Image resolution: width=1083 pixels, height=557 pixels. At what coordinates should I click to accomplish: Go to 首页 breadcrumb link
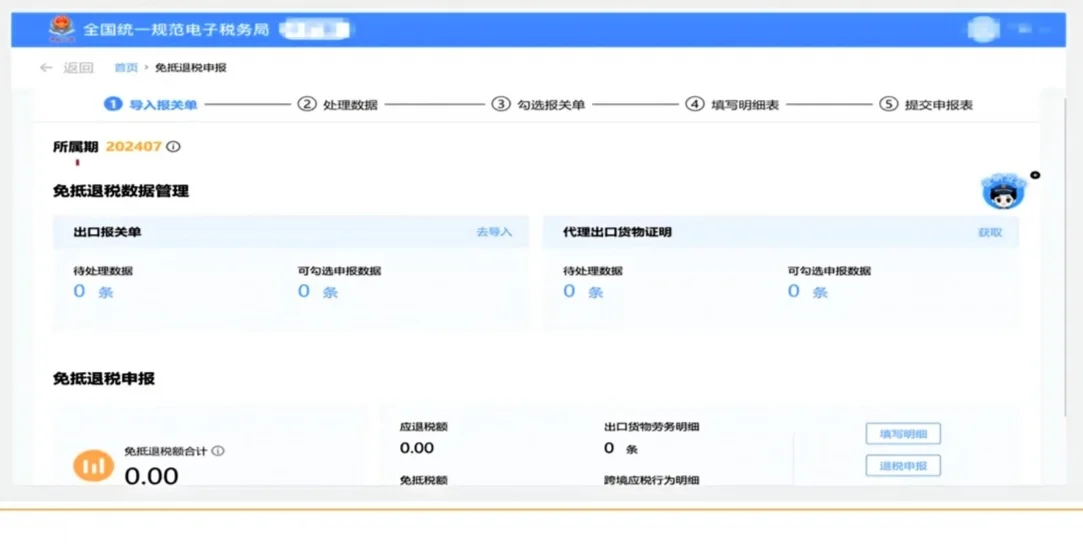click(x=126, y=68)
